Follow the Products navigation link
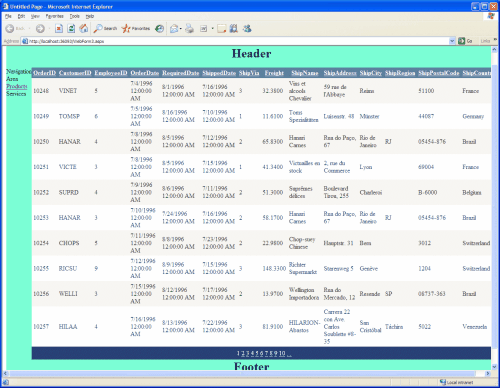 (16, 86)
